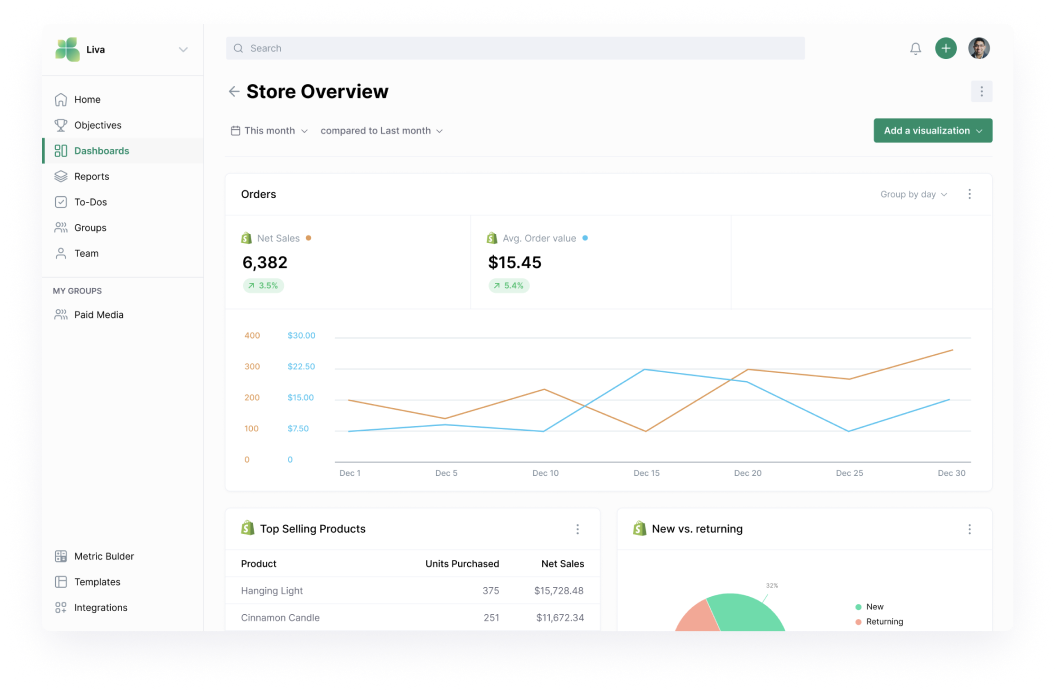Open the Orders card three-dot menu
The image size is (1056, 692).
click(969, 195)
